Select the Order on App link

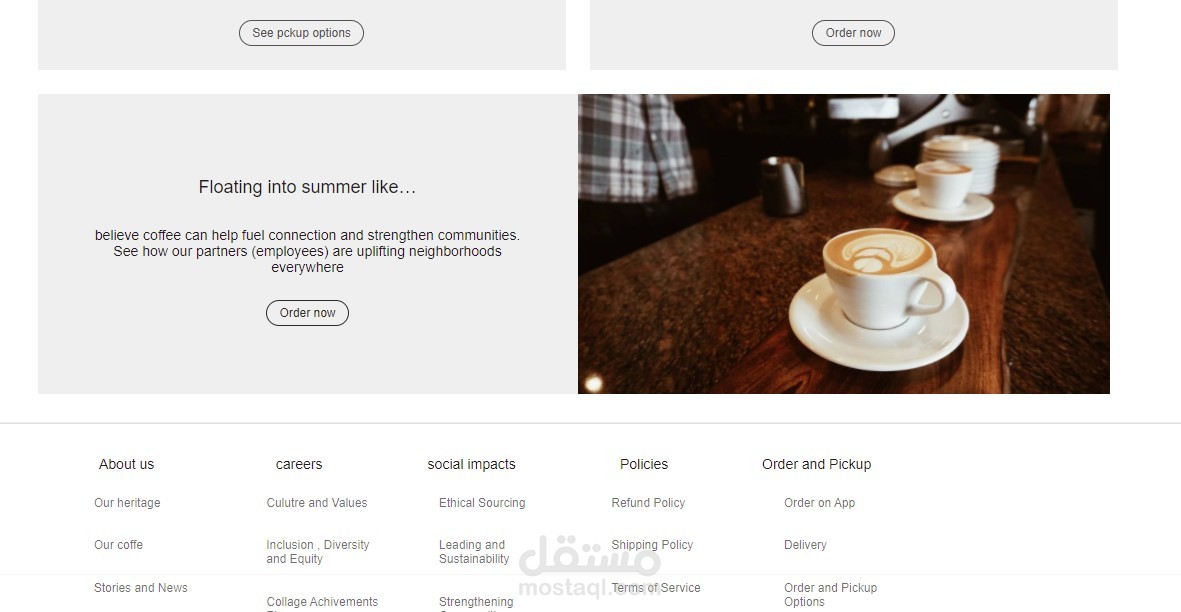coord(819,503)
